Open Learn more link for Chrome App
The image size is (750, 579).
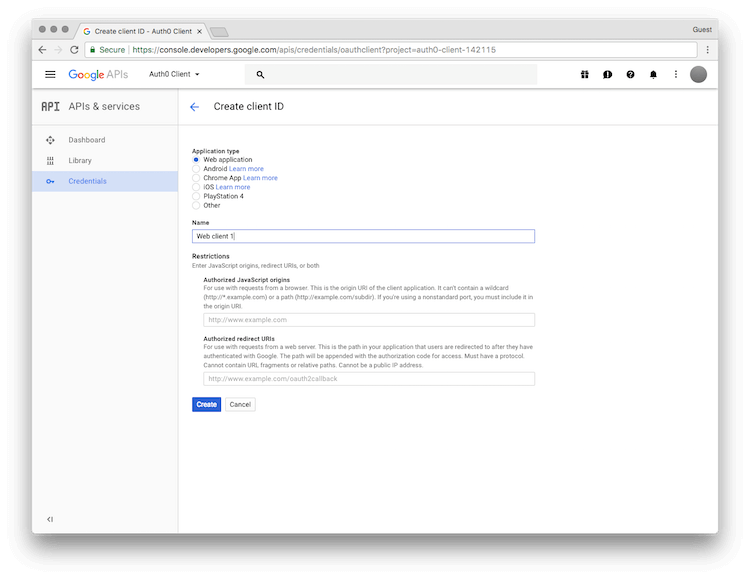pyautogui.click(x=260, y=178)
